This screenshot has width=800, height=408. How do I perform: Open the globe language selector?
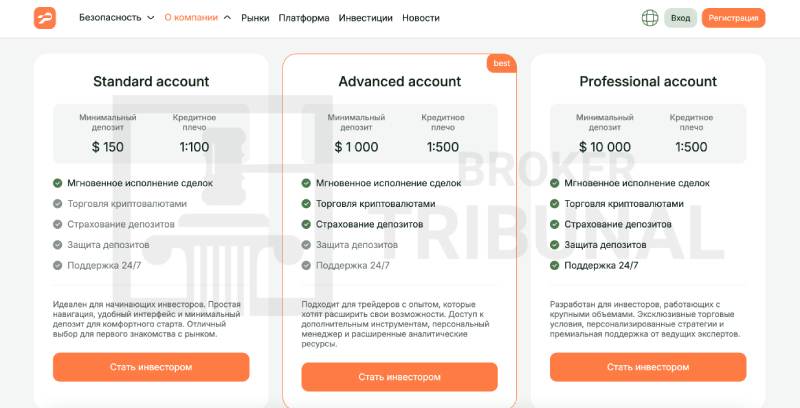(649, 18)
